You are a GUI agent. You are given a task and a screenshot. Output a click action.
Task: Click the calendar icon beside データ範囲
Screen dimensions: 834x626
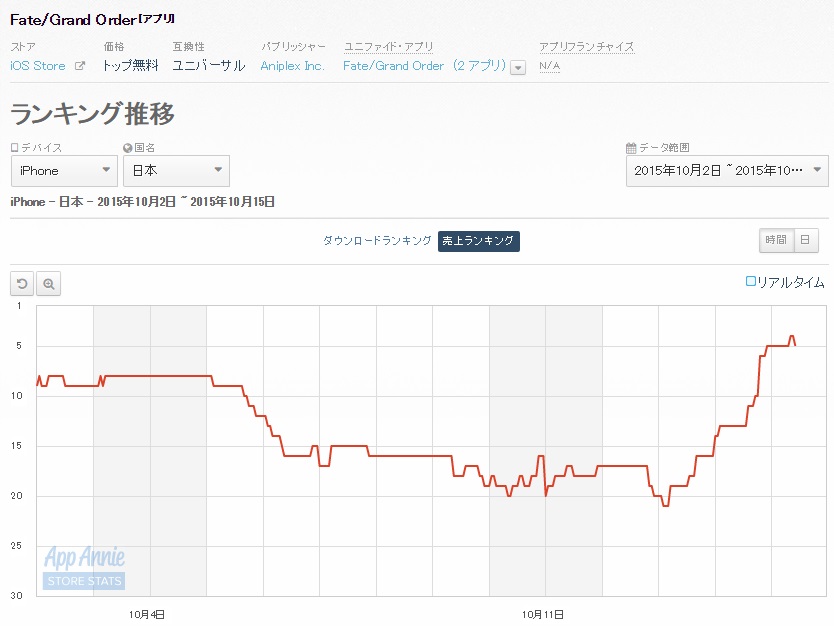[631, 148]
